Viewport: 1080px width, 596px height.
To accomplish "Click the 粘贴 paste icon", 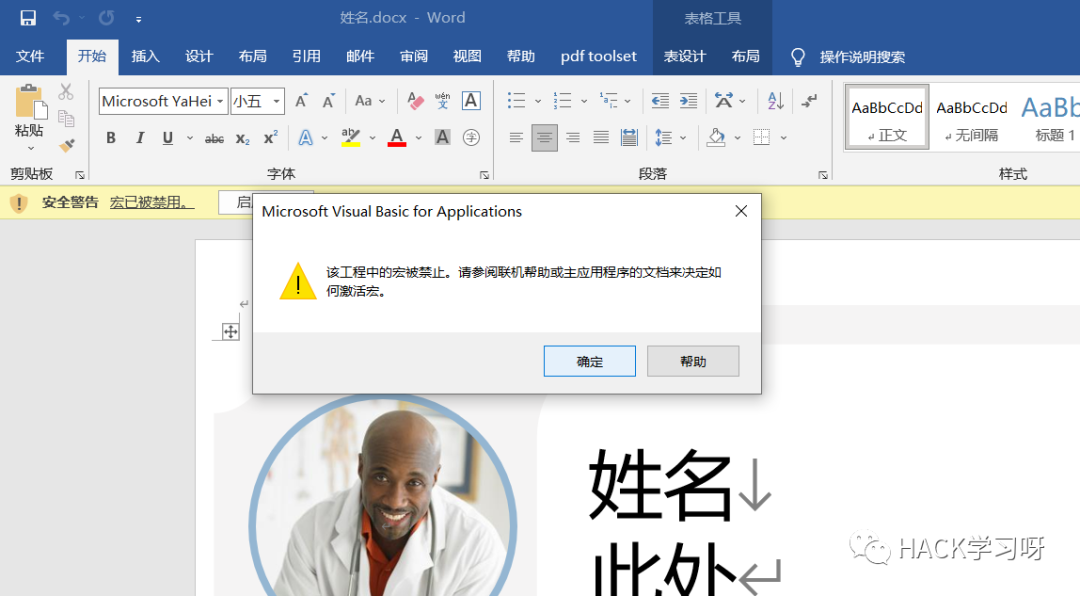I will click(x=30, y=102).
